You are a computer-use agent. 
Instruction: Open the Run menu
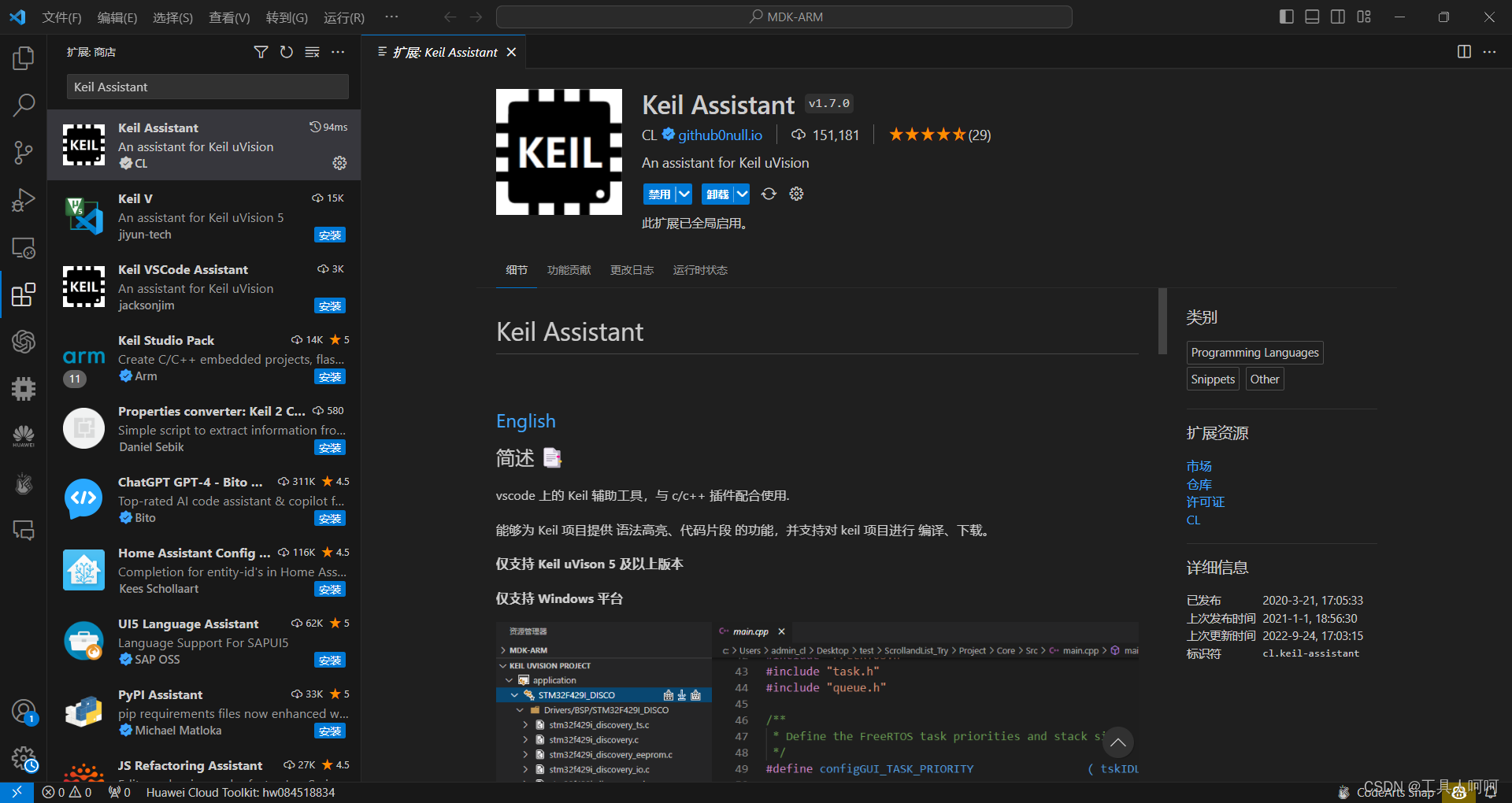coord(344,17)
